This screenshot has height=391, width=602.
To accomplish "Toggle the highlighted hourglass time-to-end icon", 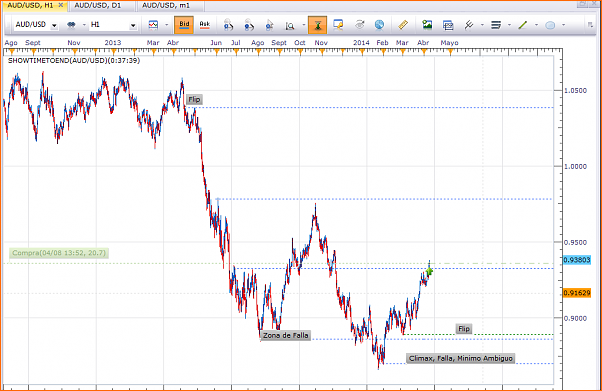I will click(x=318, y=25).
